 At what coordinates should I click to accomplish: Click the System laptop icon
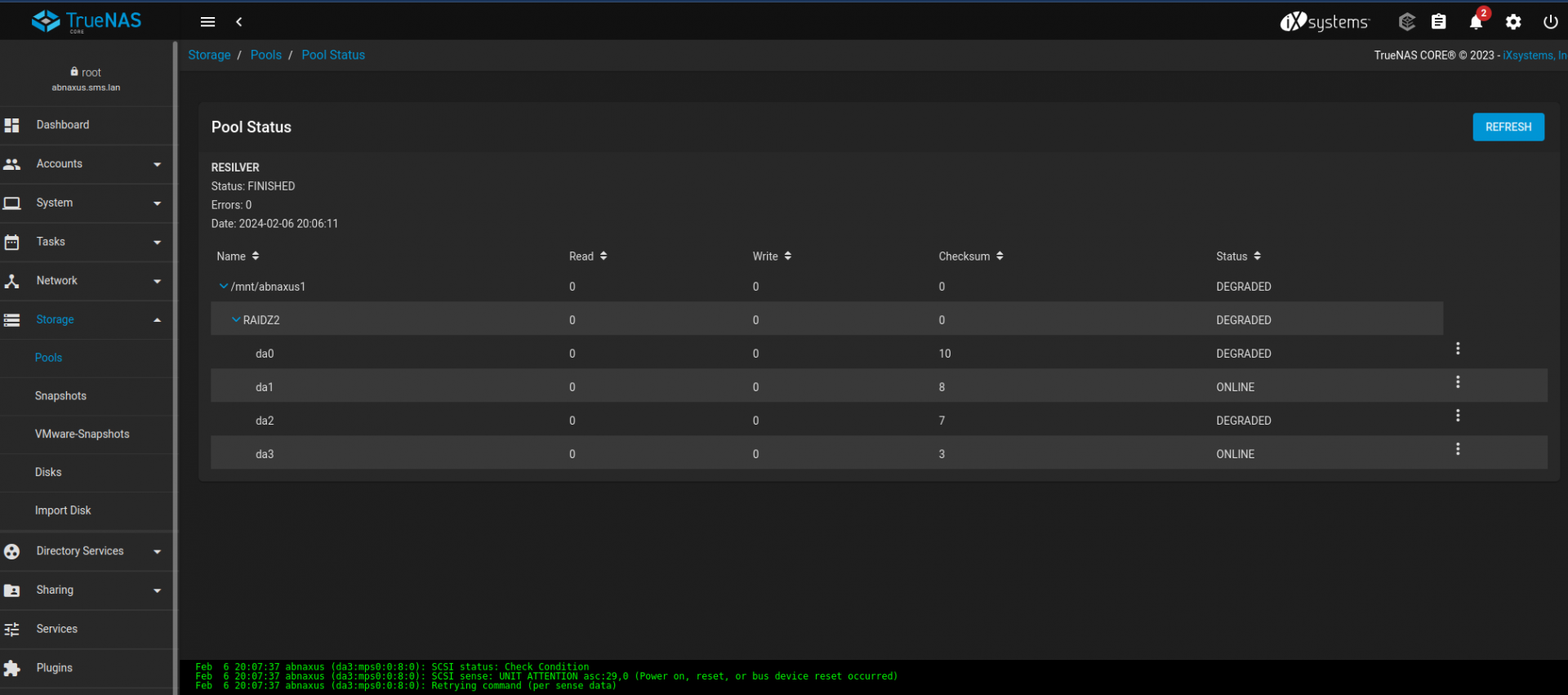click(11, 203)
